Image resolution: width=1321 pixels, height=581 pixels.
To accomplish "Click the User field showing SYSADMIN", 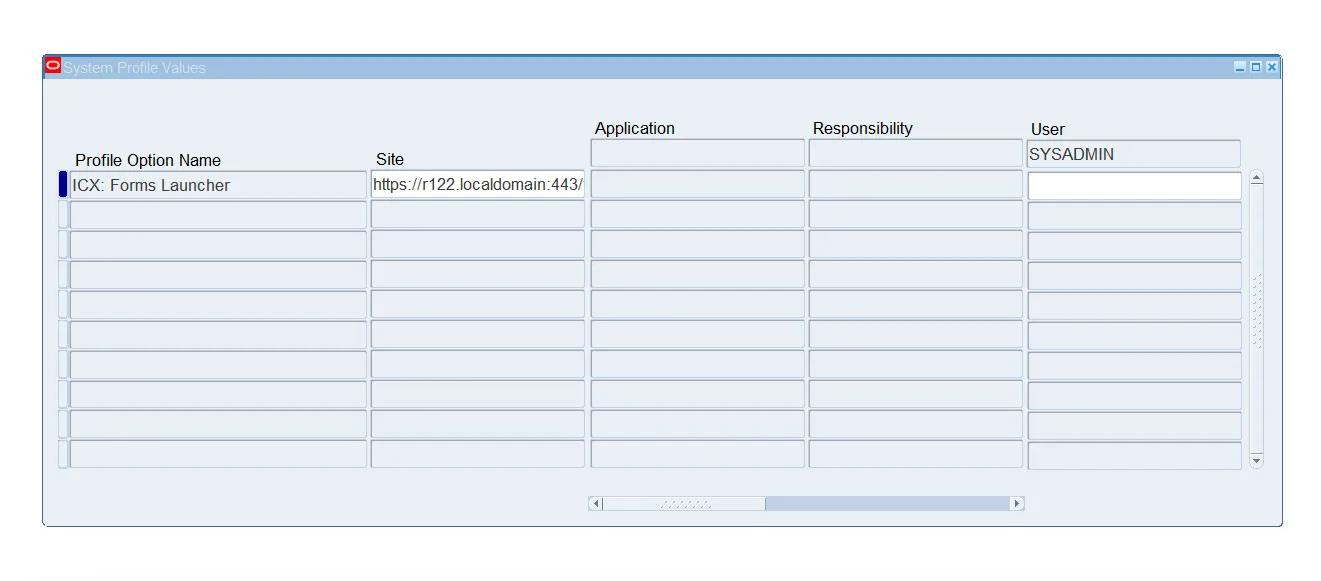I will click(1133, 153).
